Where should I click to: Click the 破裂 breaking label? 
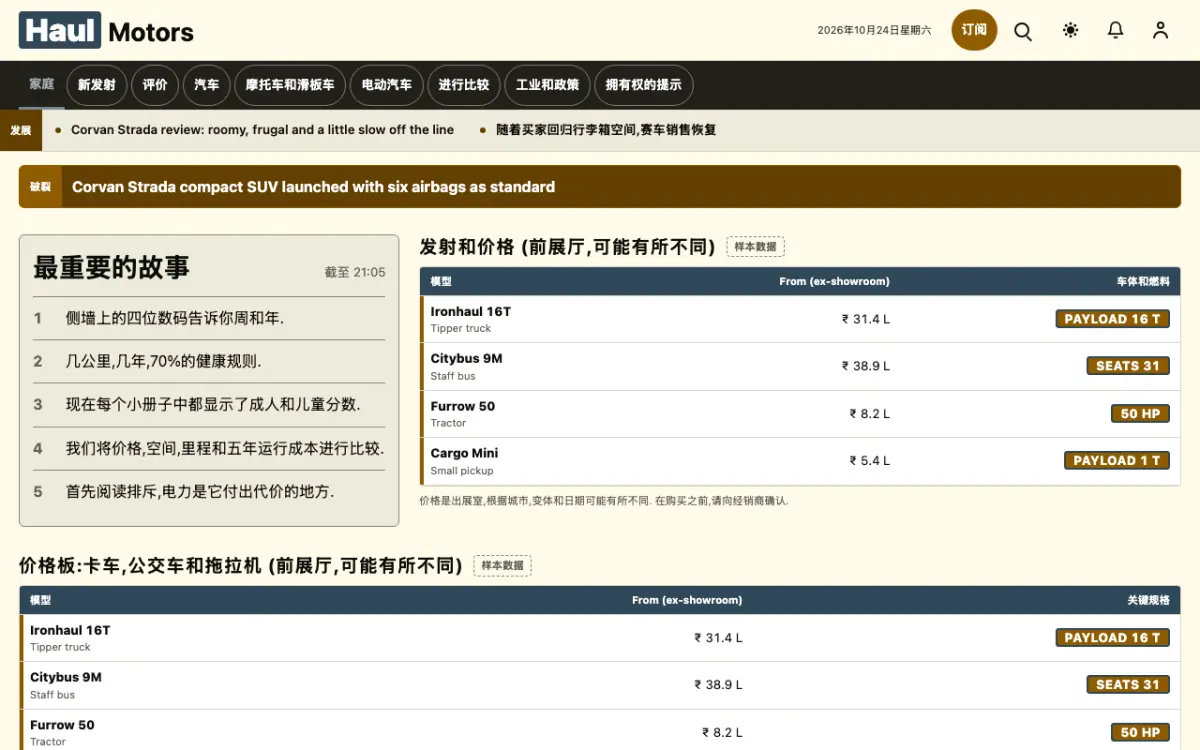(x=40, y=187)
